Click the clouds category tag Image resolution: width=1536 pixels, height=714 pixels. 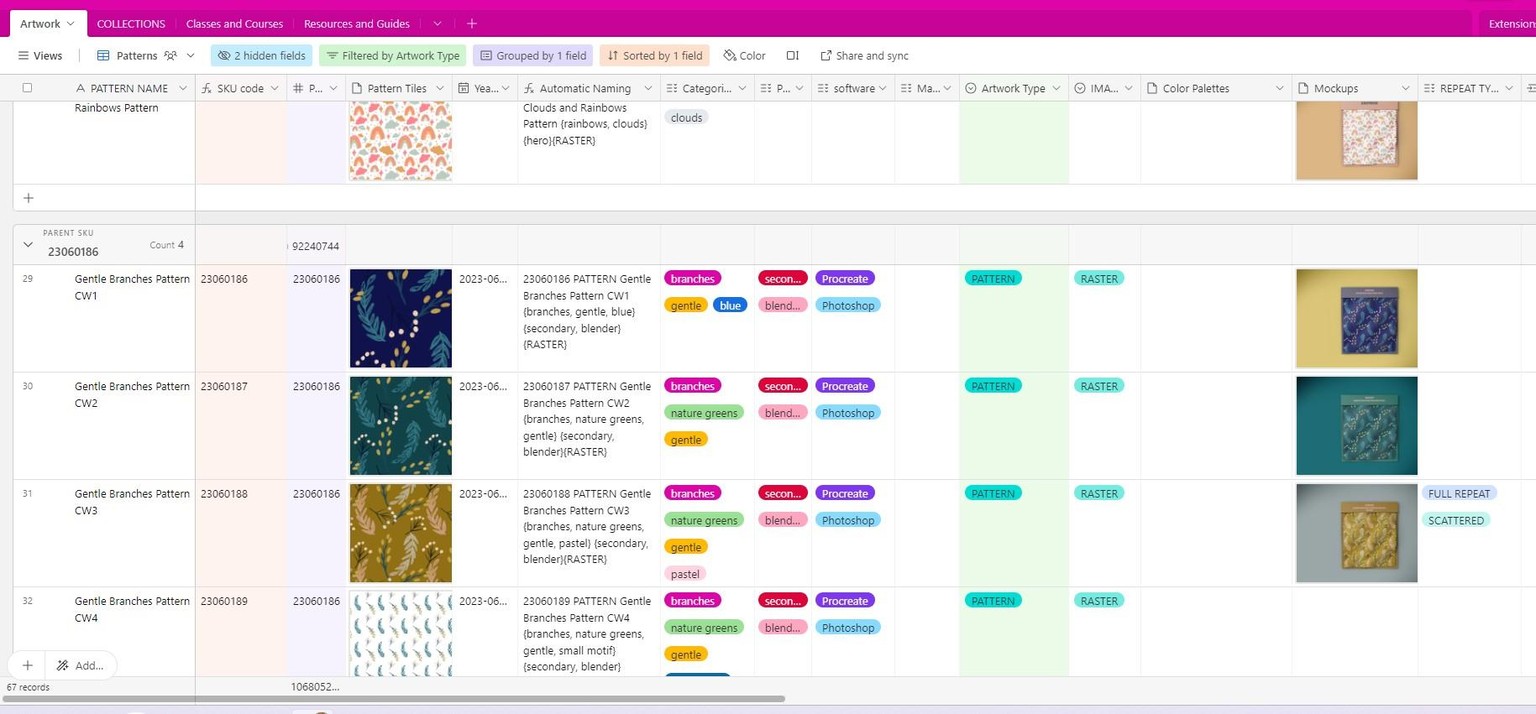tap(687, 118)
